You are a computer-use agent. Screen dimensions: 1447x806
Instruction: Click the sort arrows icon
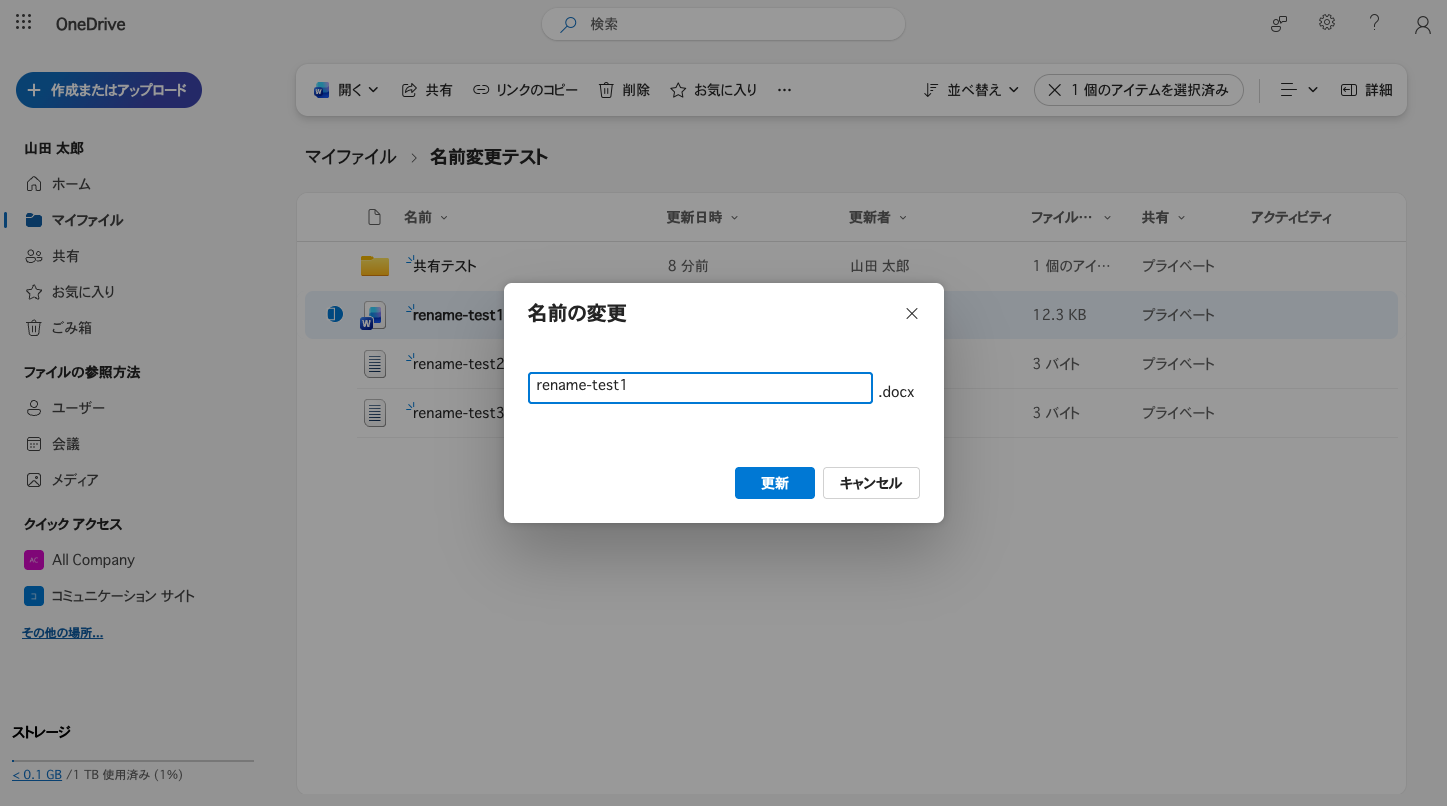pos(931,90)
